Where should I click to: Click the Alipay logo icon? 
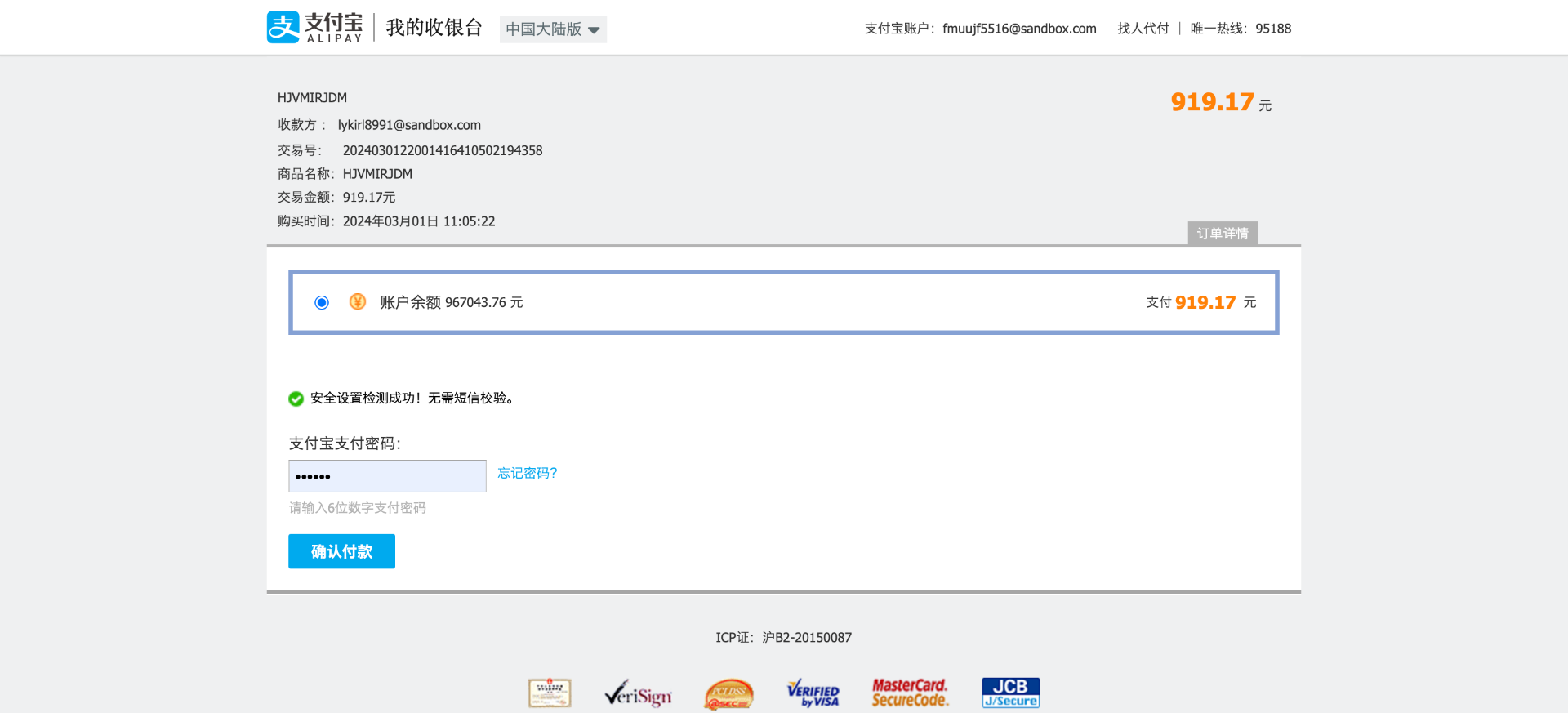point(283,27)
